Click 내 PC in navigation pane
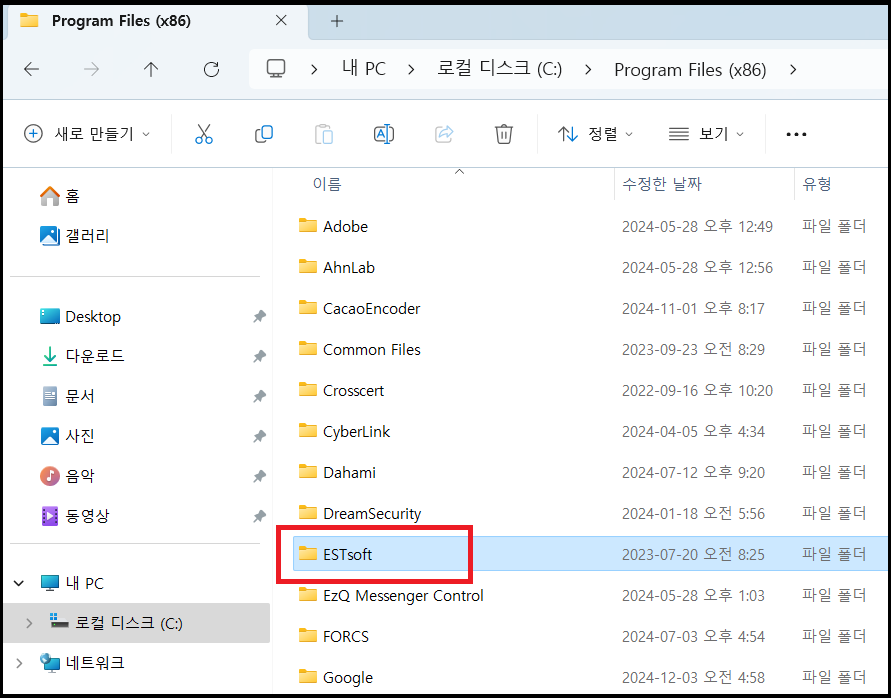Screen dimensions: 891x698 click(x=72, y=583)
